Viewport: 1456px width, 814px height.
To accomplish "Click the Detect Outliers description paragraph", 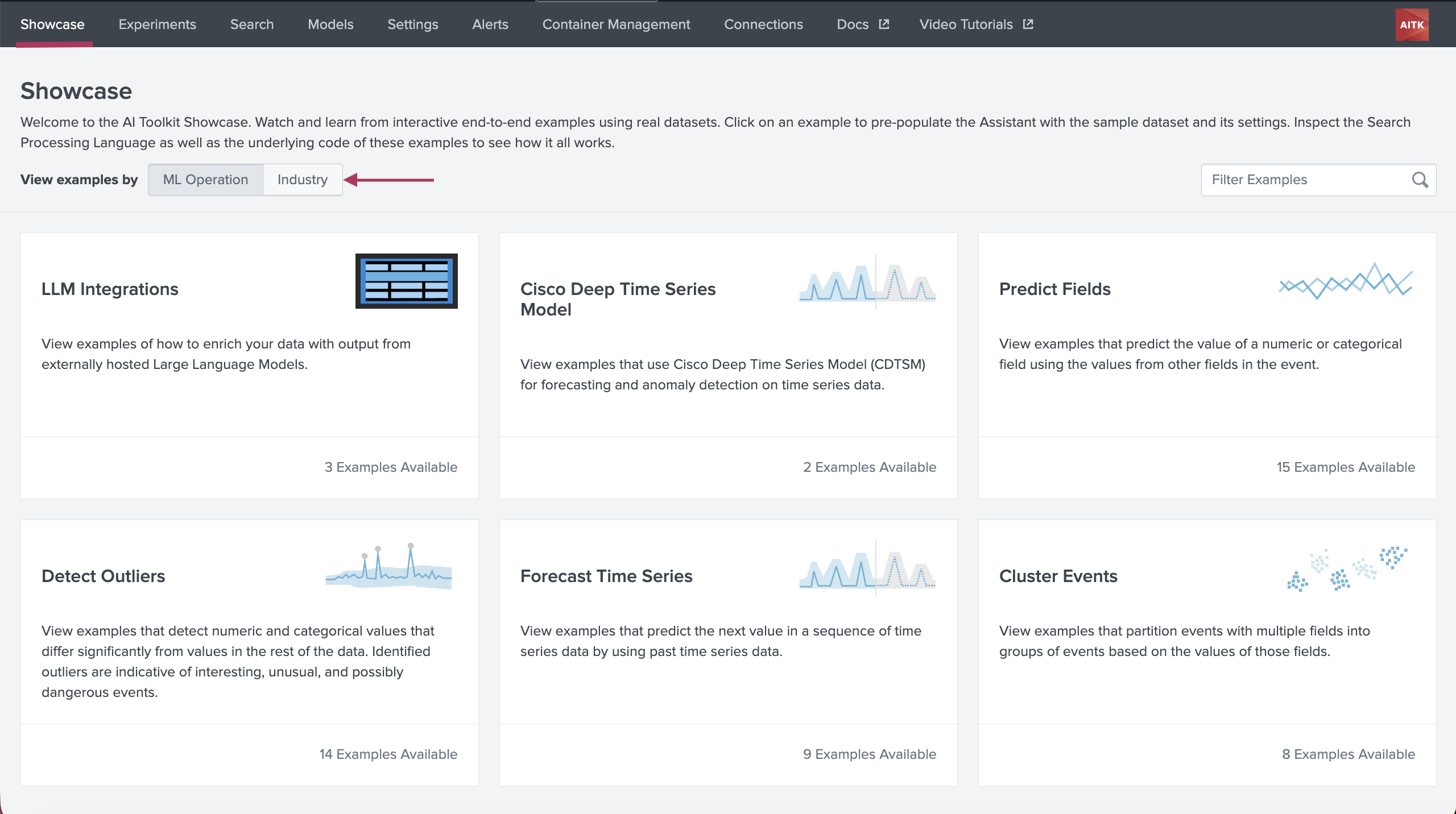I will (x=238, y=661).
